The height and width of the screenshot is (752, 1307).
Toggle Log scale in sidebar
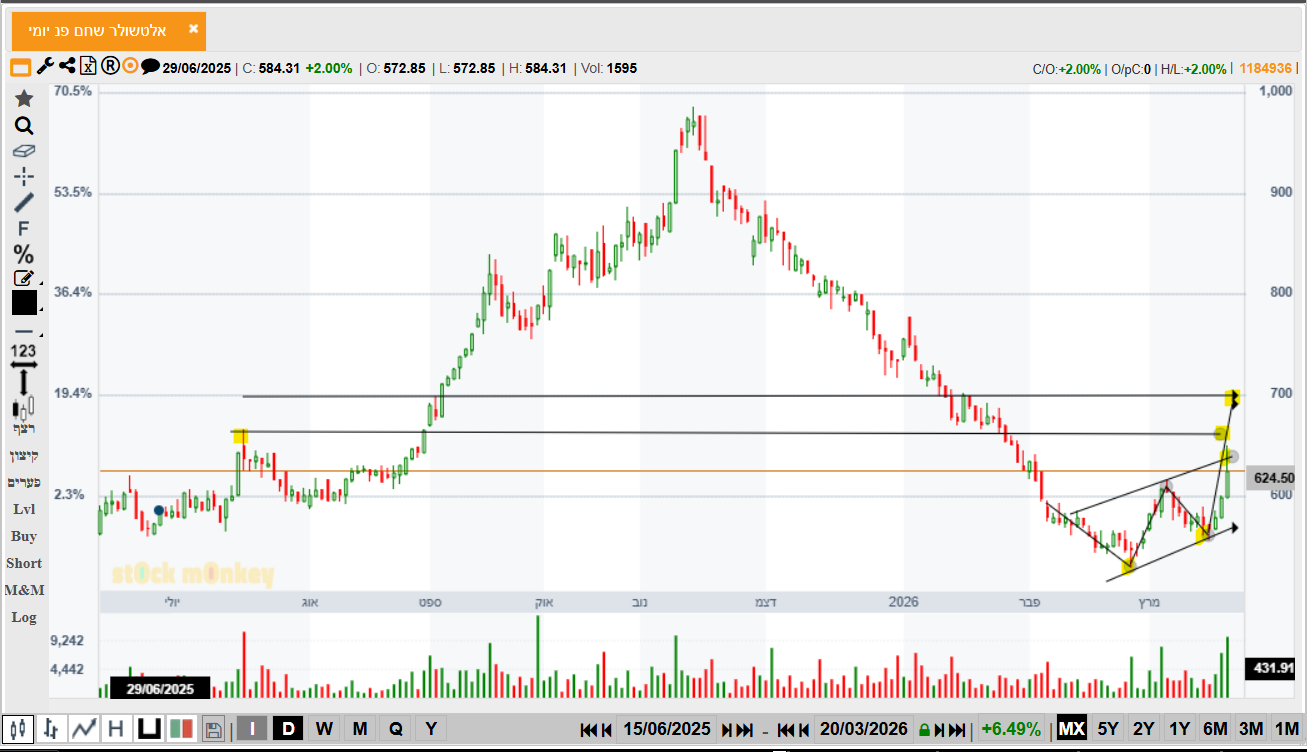point(24,617)
